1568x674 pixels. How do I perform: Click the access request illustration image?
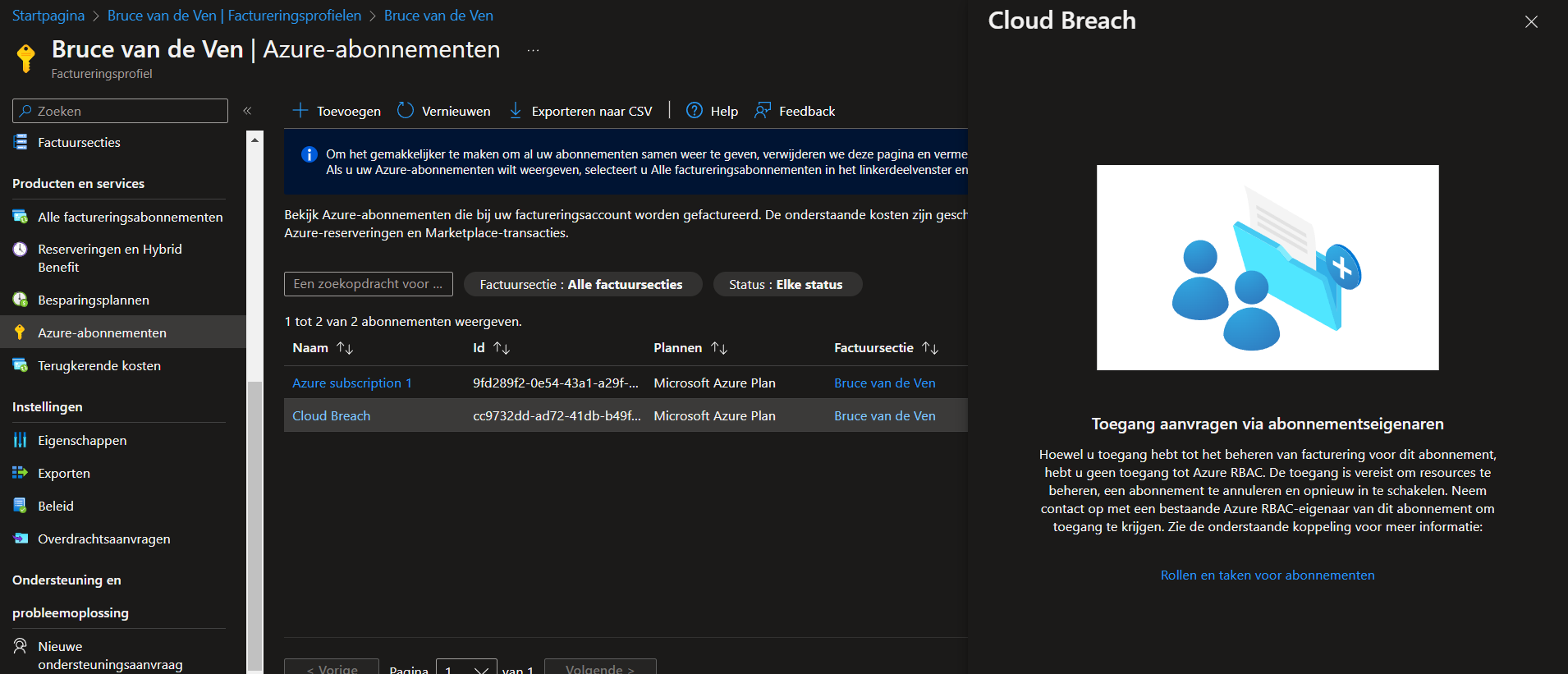pos(1268,268)
